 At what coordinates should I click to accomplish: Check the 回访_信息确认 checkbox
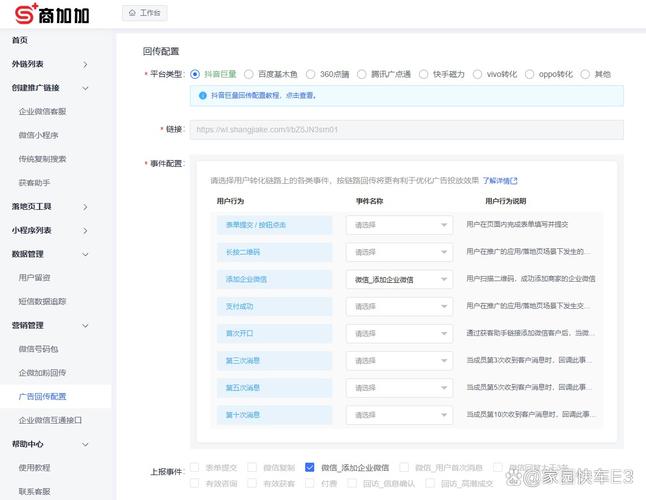(352, 483)
